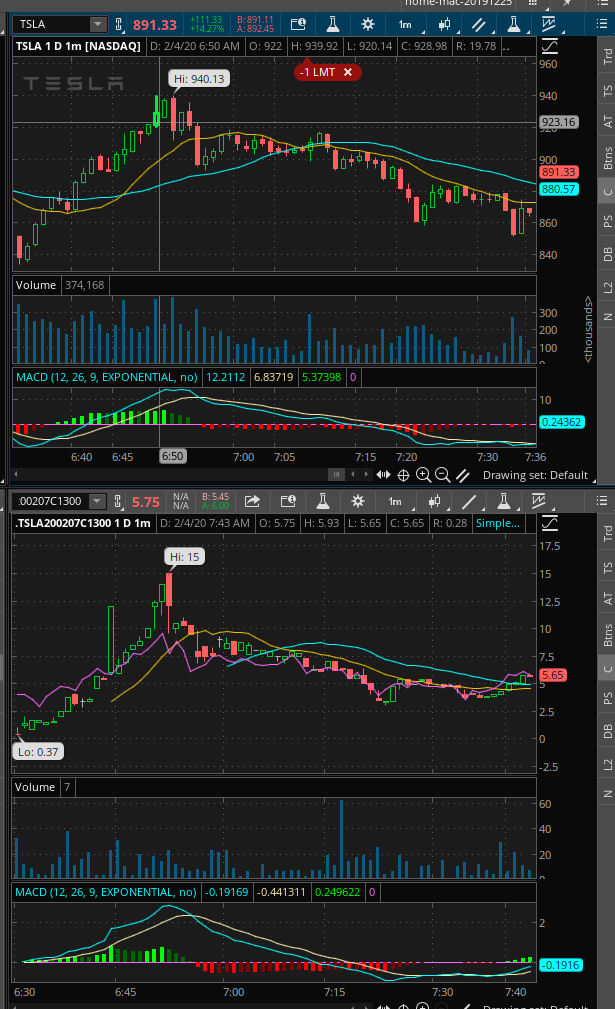Click TSLA symbol input field
Viewport: 615px width, 1009px height.
[51, 24]
